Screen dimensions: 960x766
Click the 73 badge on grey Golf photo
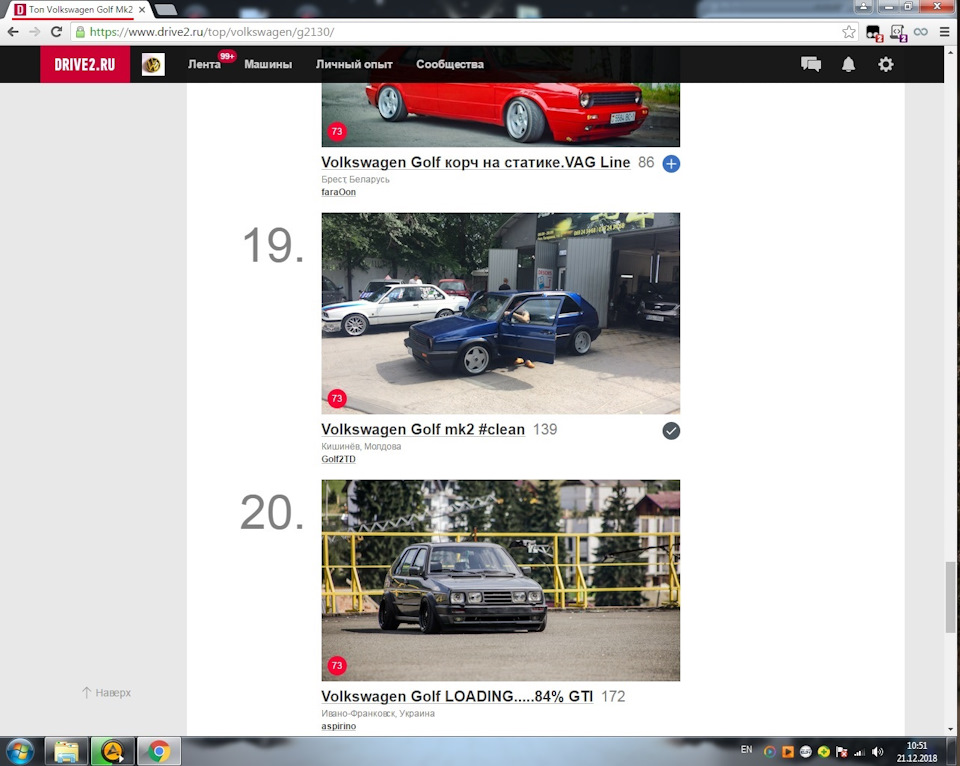click(337, 666)
